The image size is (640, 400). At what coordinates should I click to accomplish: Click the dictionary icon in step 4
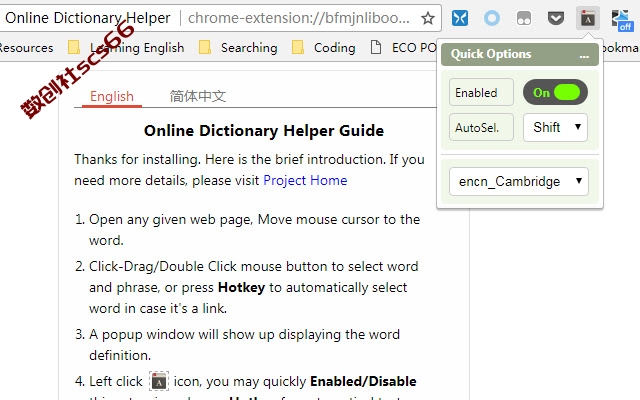pos(159,382)
